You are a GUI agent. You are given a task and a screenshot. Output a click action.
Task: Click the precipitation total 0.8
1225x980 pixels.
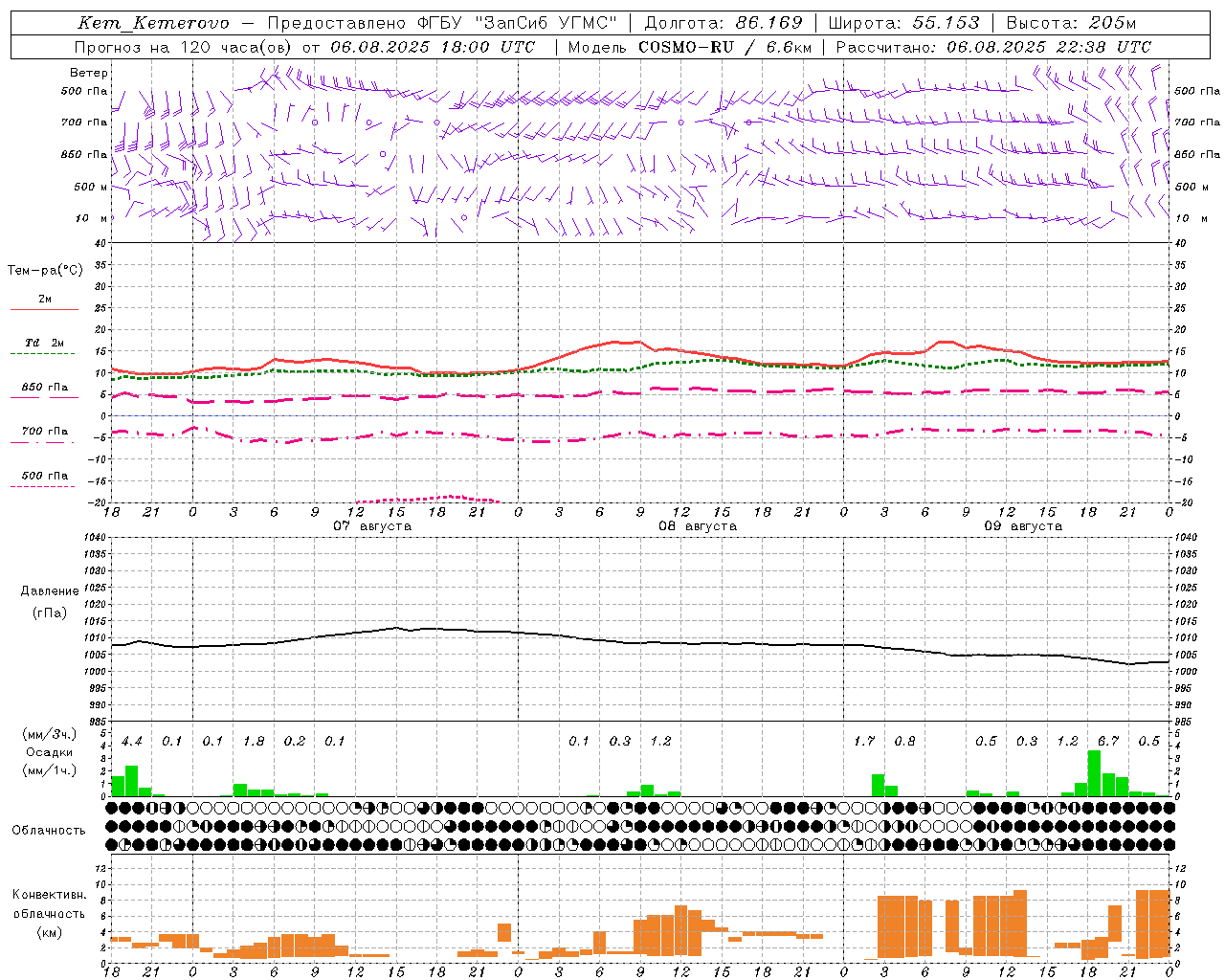(904, 741)
